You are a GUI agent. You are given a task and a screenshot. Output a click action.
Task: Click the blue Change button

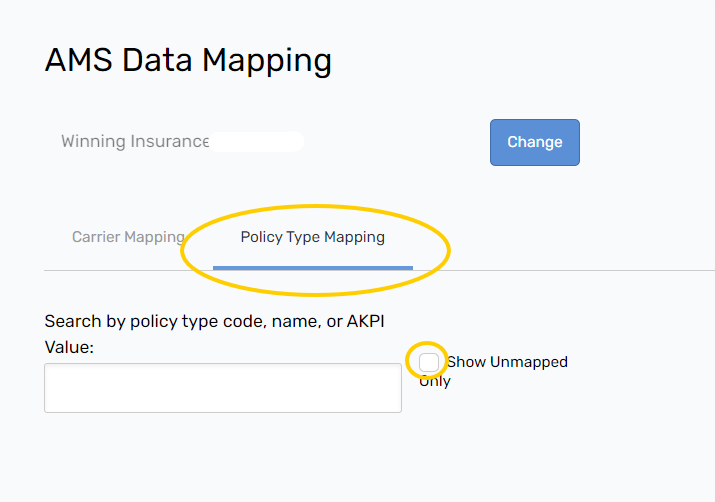click(534, 142)
